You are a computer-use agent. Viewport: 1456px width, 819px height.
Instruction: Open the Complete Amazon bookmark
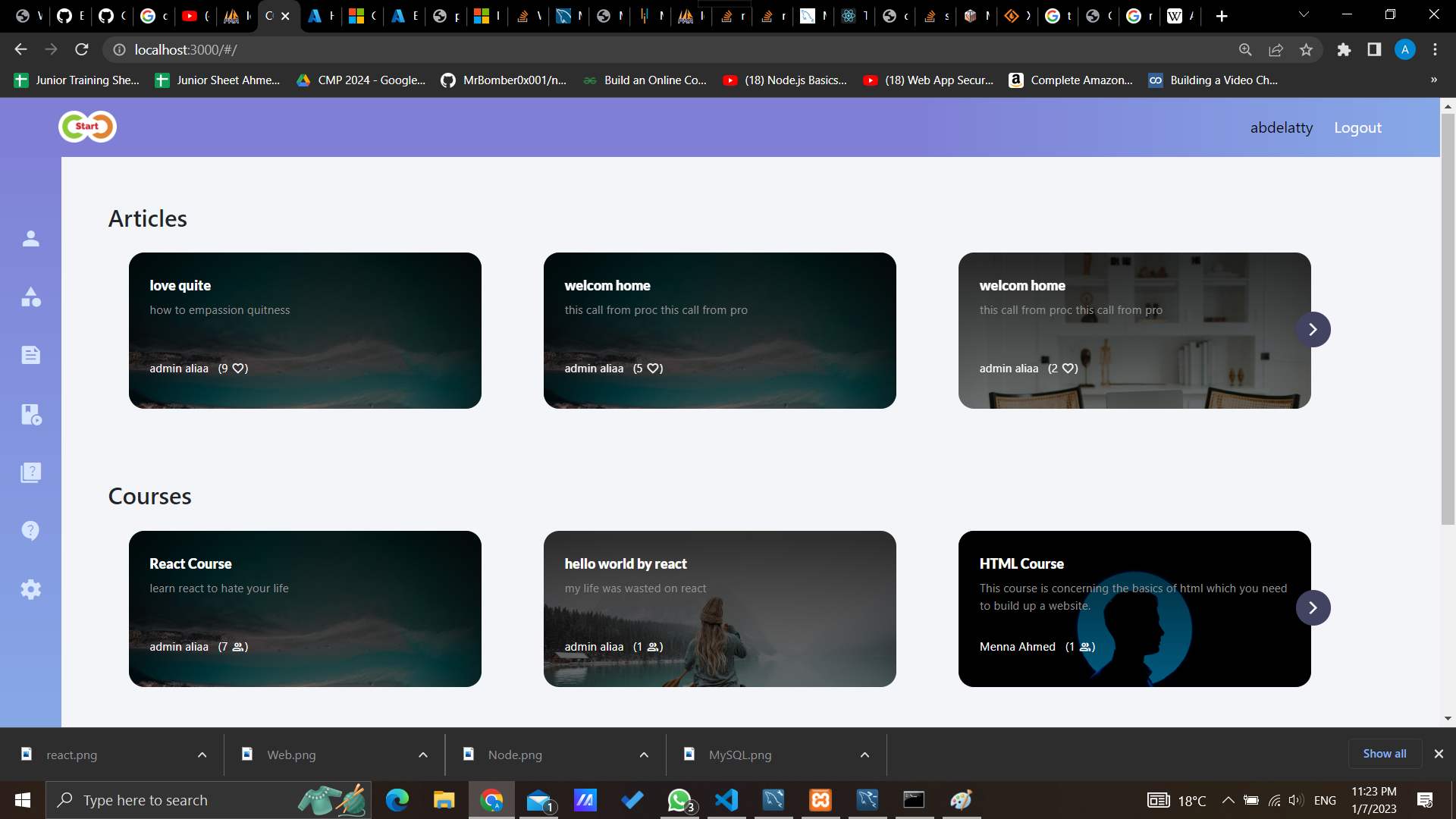[1071, 80]
